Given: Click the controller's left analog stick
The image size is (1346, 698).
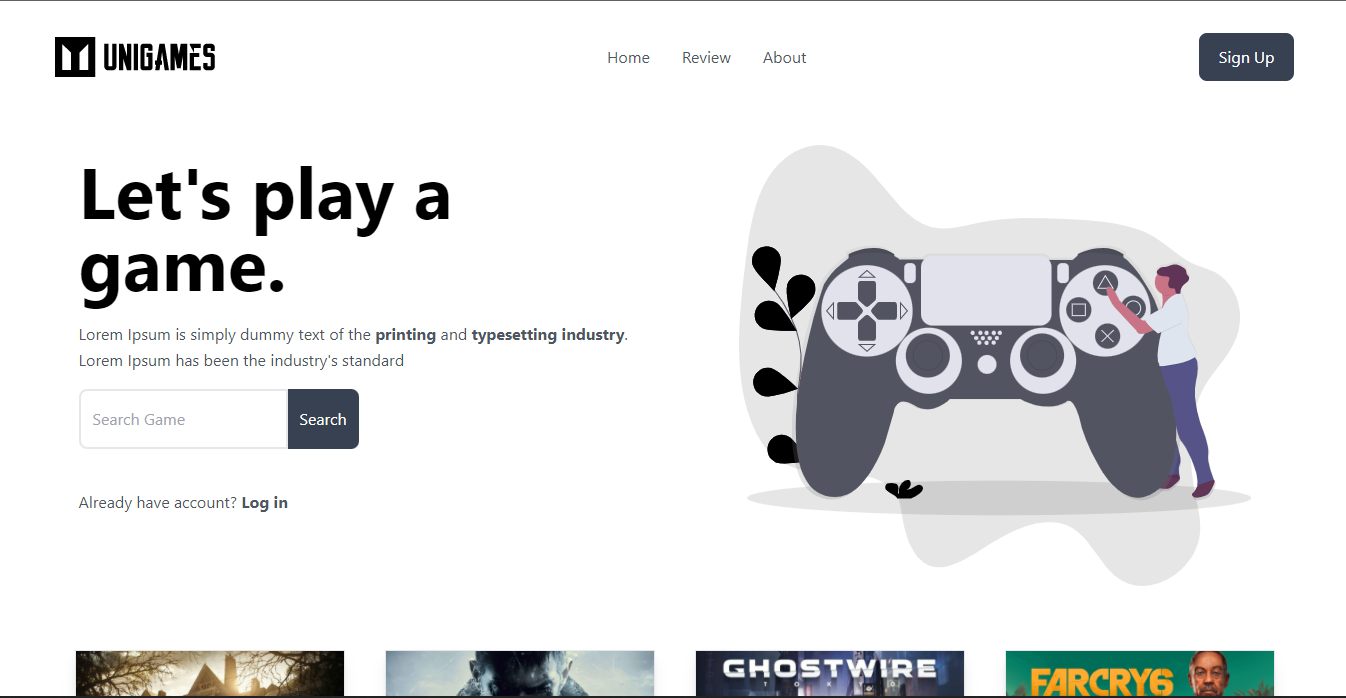Looking at the screenshot, I should (x=929, y=355).
